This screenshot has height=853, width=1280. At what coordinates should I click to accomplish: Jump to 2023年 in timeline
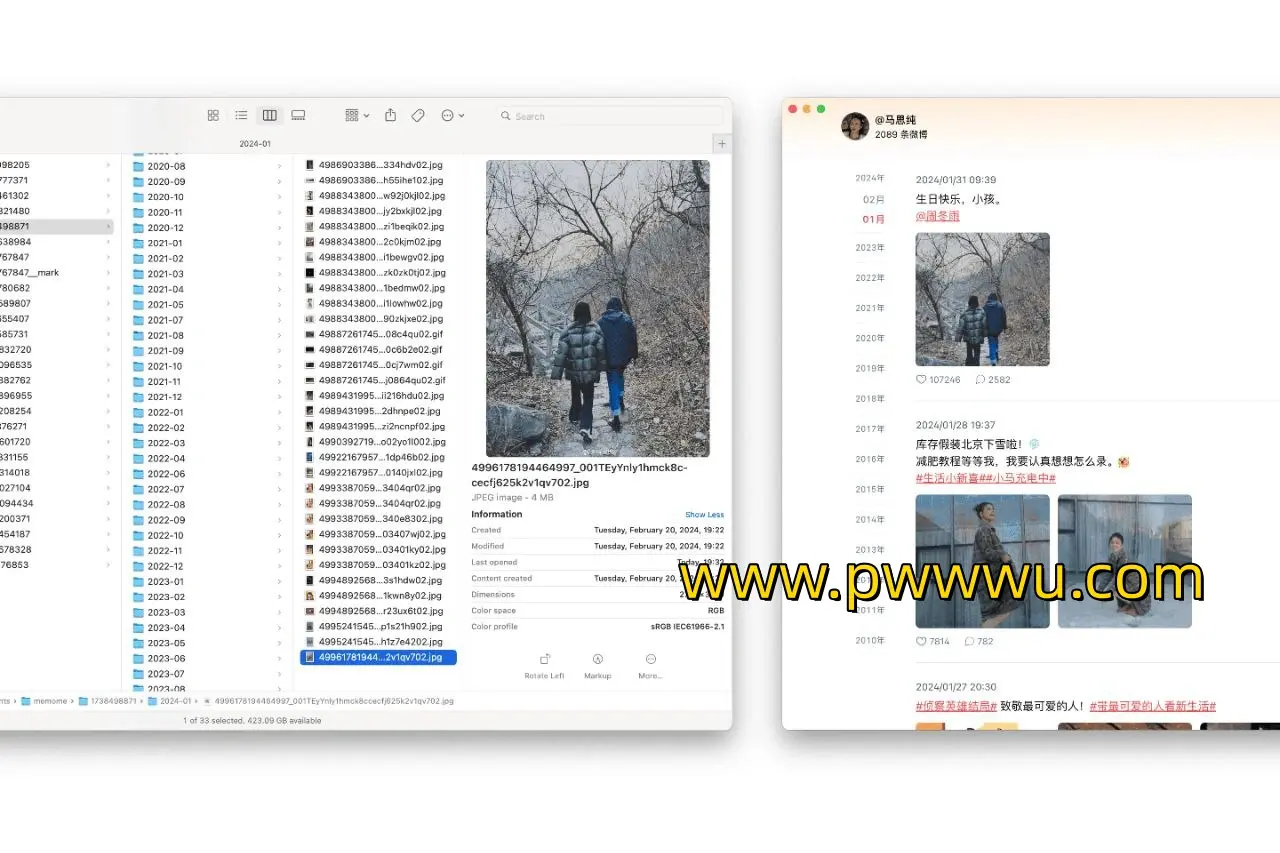[x=869, y=247]
